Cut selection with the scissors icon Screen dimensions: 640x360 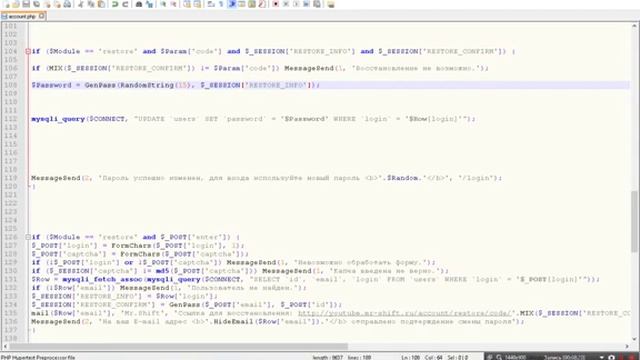coord(81,4)
